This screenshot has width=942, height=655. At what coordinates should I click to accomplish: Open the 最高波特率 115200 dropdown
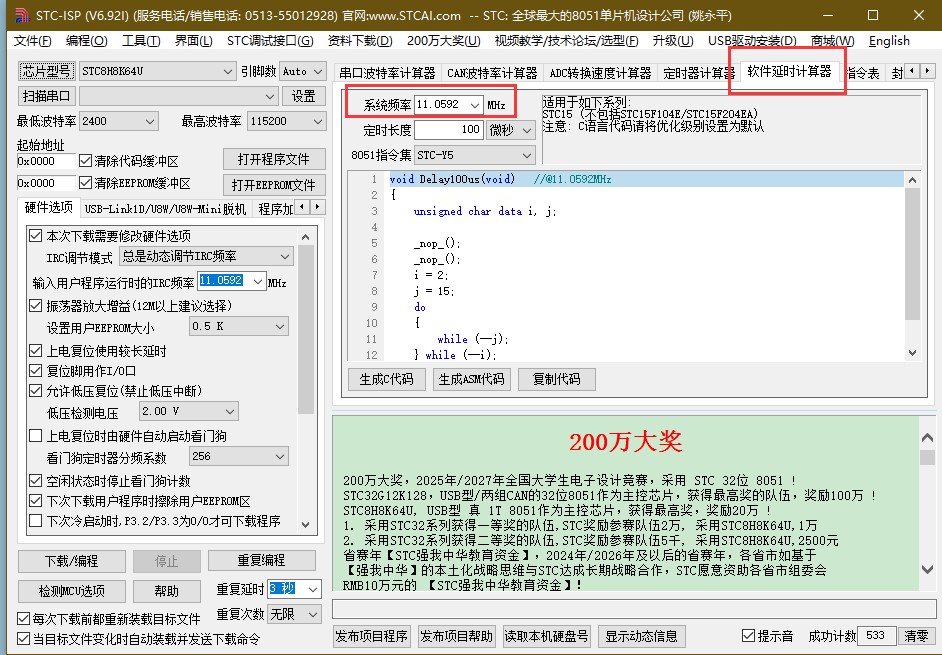tap(317, 121)
